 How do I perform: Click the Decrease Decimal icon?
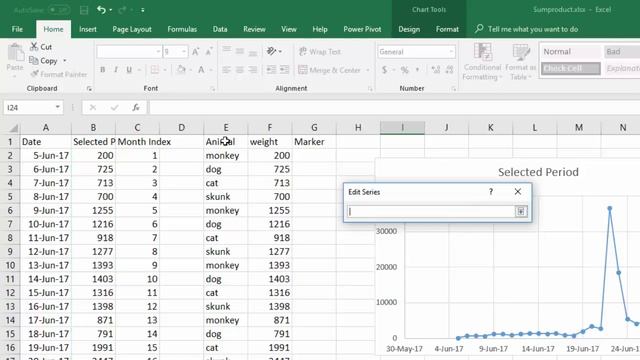(449, 70)
